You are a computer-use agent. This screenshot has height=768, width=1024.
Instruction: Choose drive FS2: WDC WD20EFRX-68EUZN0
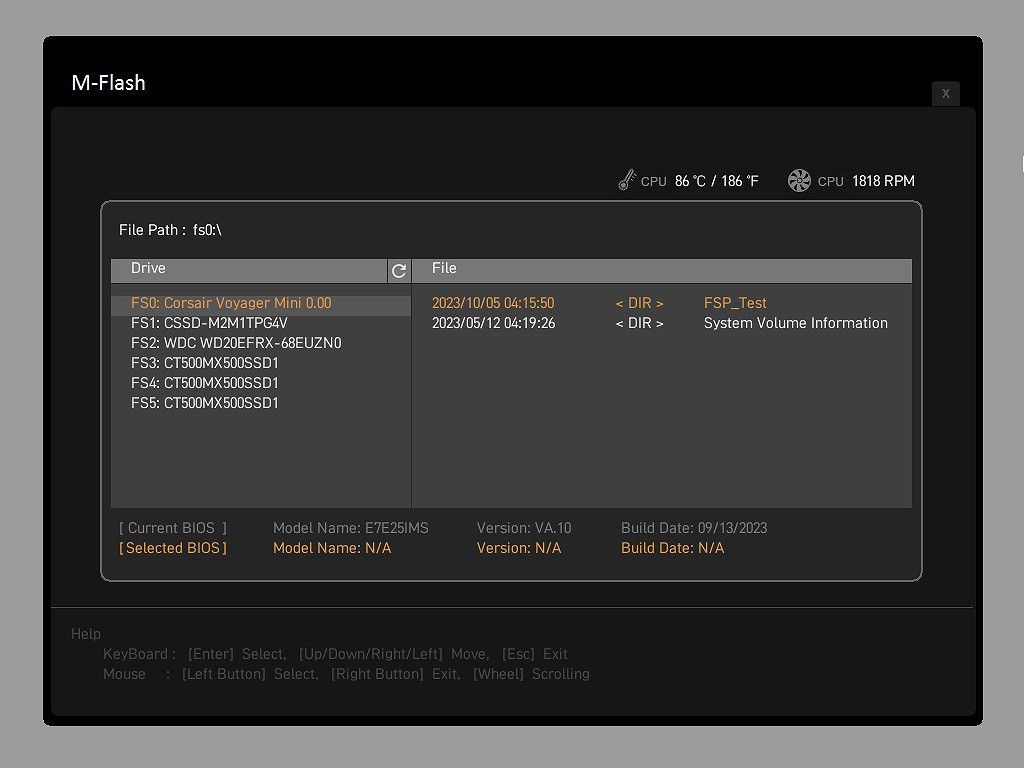[236, 343]
